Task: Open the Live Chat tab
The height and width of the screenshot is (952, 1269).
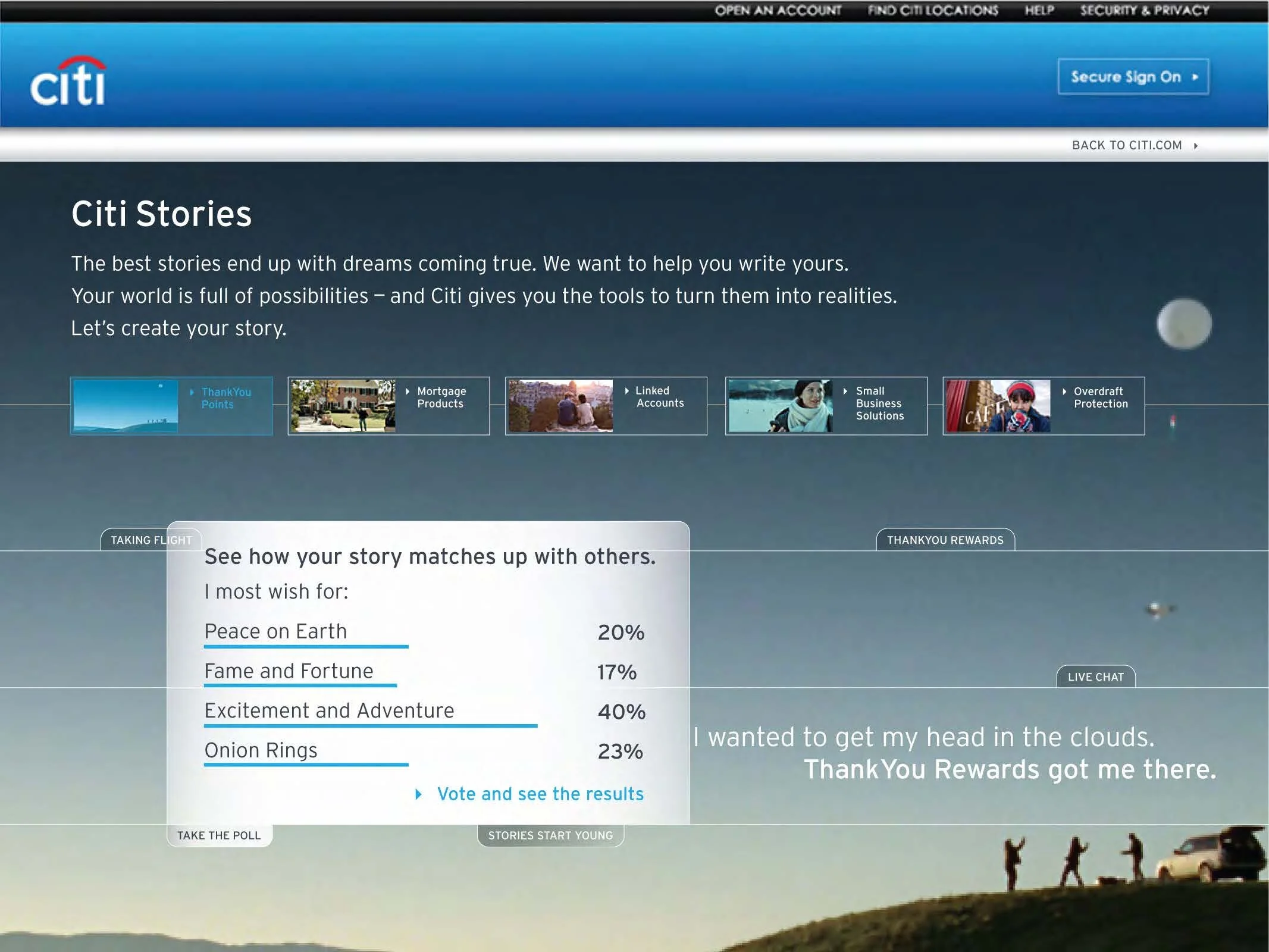Action: (1095, 677)
